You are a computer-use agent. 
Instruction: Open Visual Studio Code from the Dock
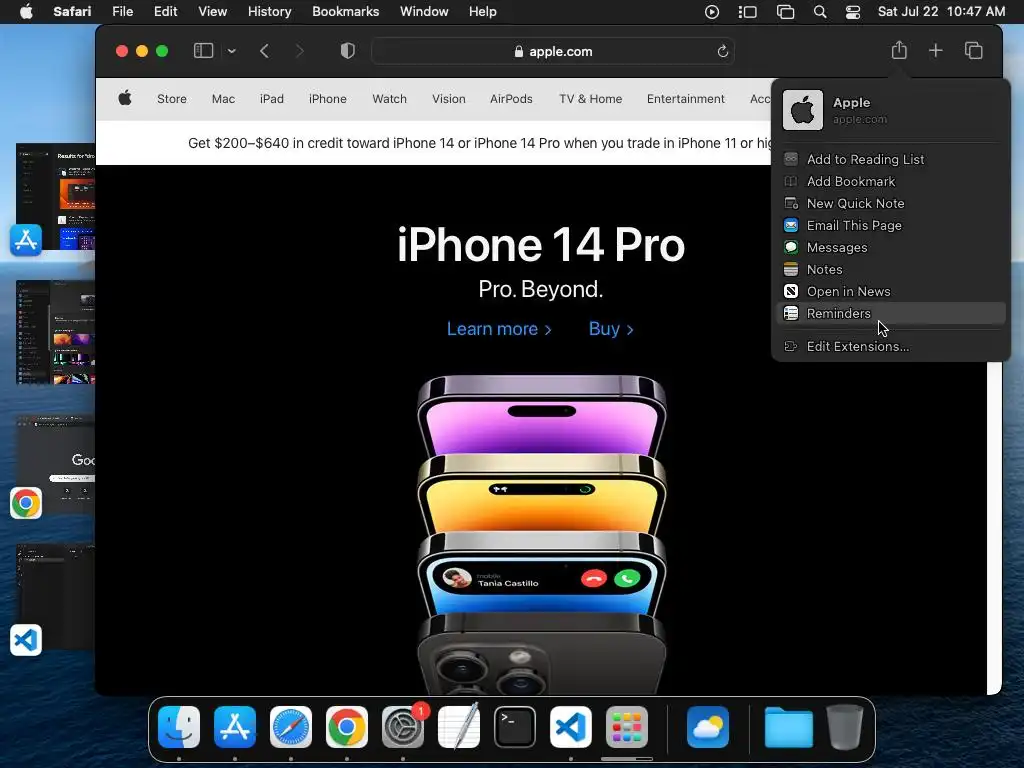(x=571, y=727)
